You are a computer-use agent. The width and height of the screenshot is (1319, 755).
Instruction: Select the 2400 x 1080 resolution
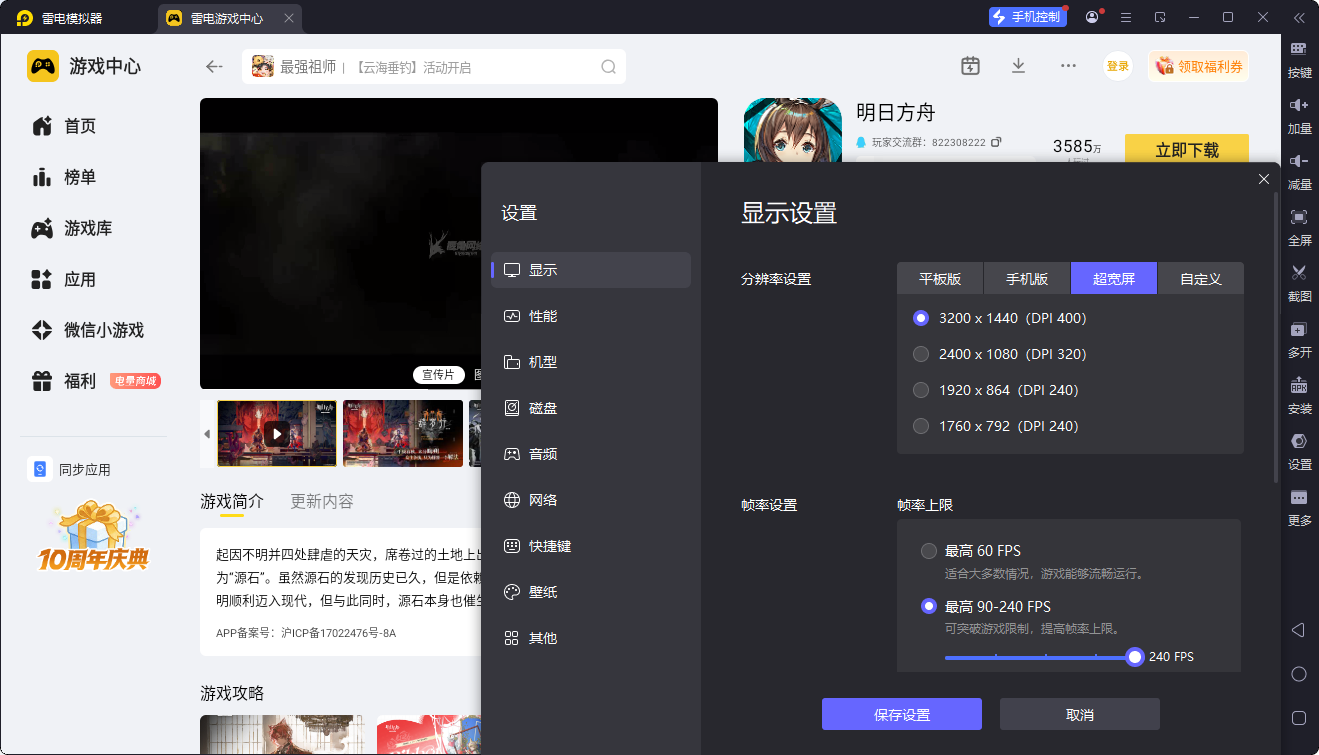(921, 354)
